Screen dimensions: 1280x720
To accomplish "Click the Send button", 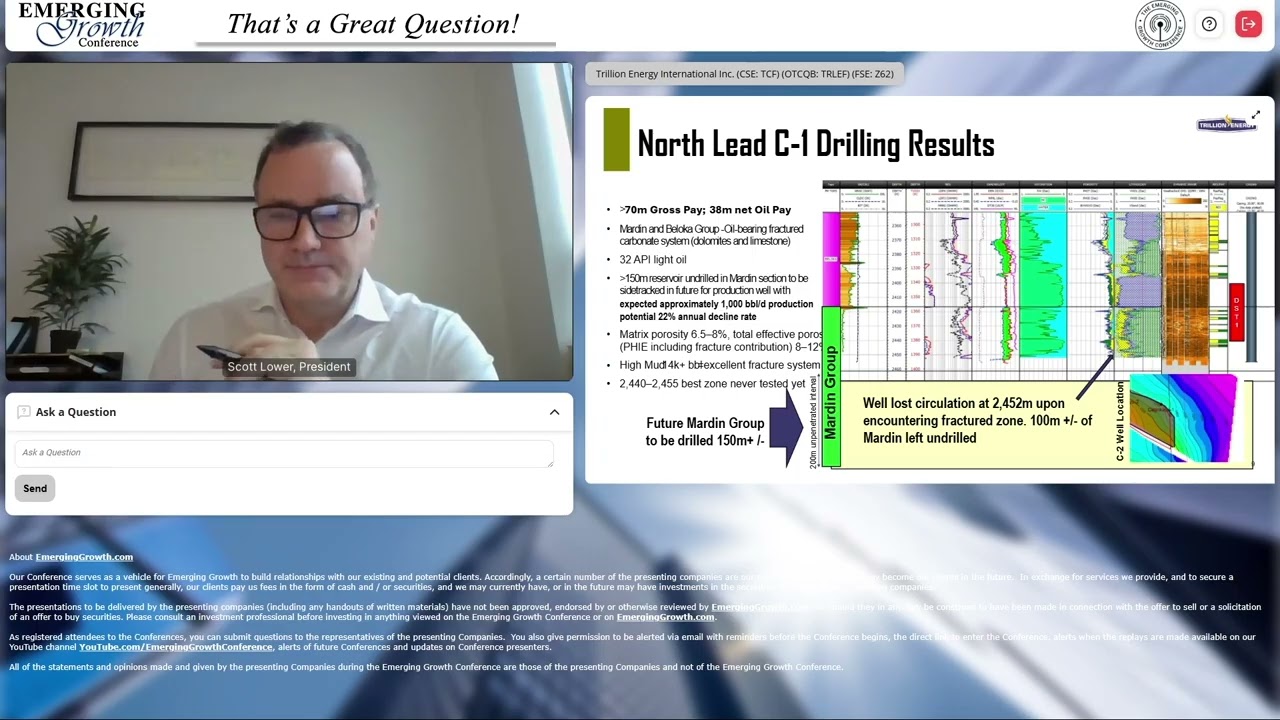I will click(35, 489).
